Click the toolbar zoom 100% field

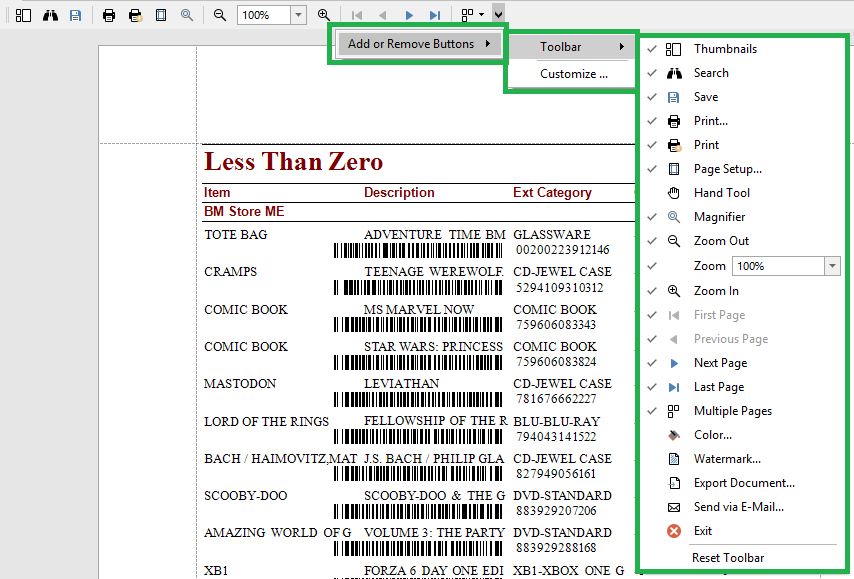tap(264, 15)
